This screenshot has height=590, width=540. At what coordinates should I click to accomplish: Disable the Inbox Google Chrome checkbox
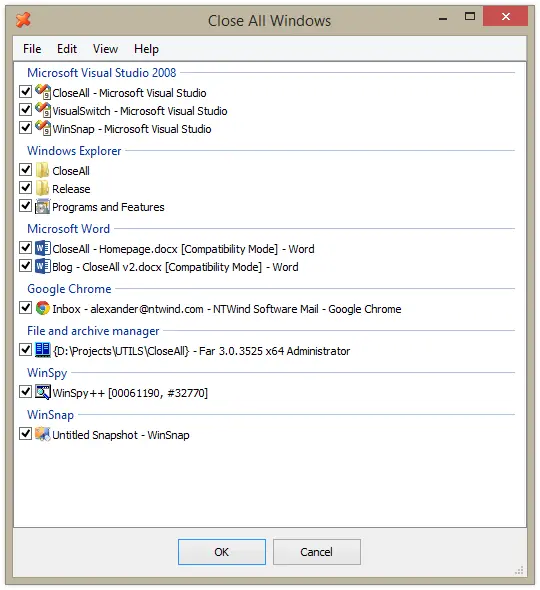pyautogui.click(x=26, y=307)
